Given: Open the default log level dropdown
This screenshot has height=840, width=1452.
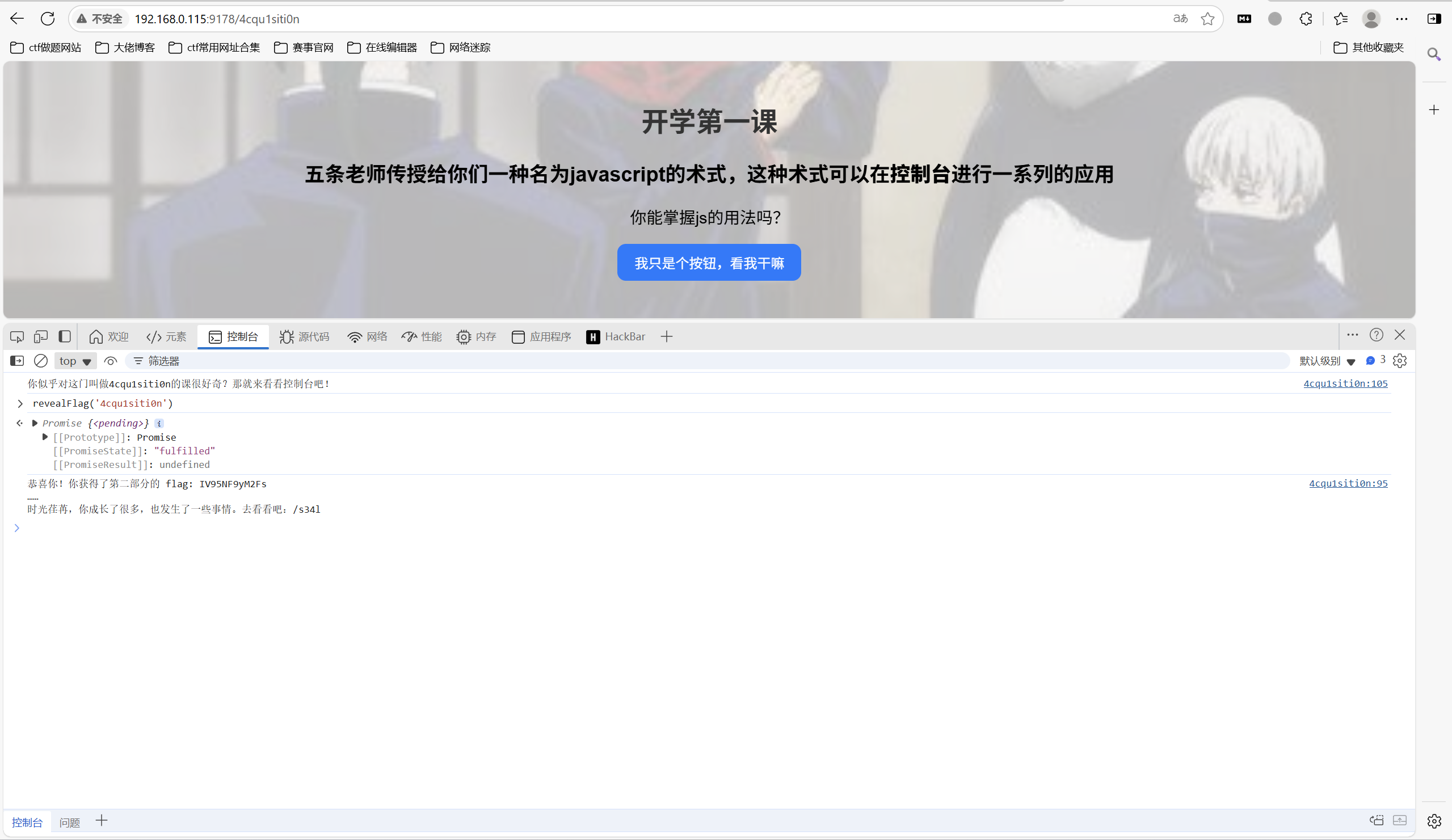Looking at the screenshot, I should click(1327, 361).
